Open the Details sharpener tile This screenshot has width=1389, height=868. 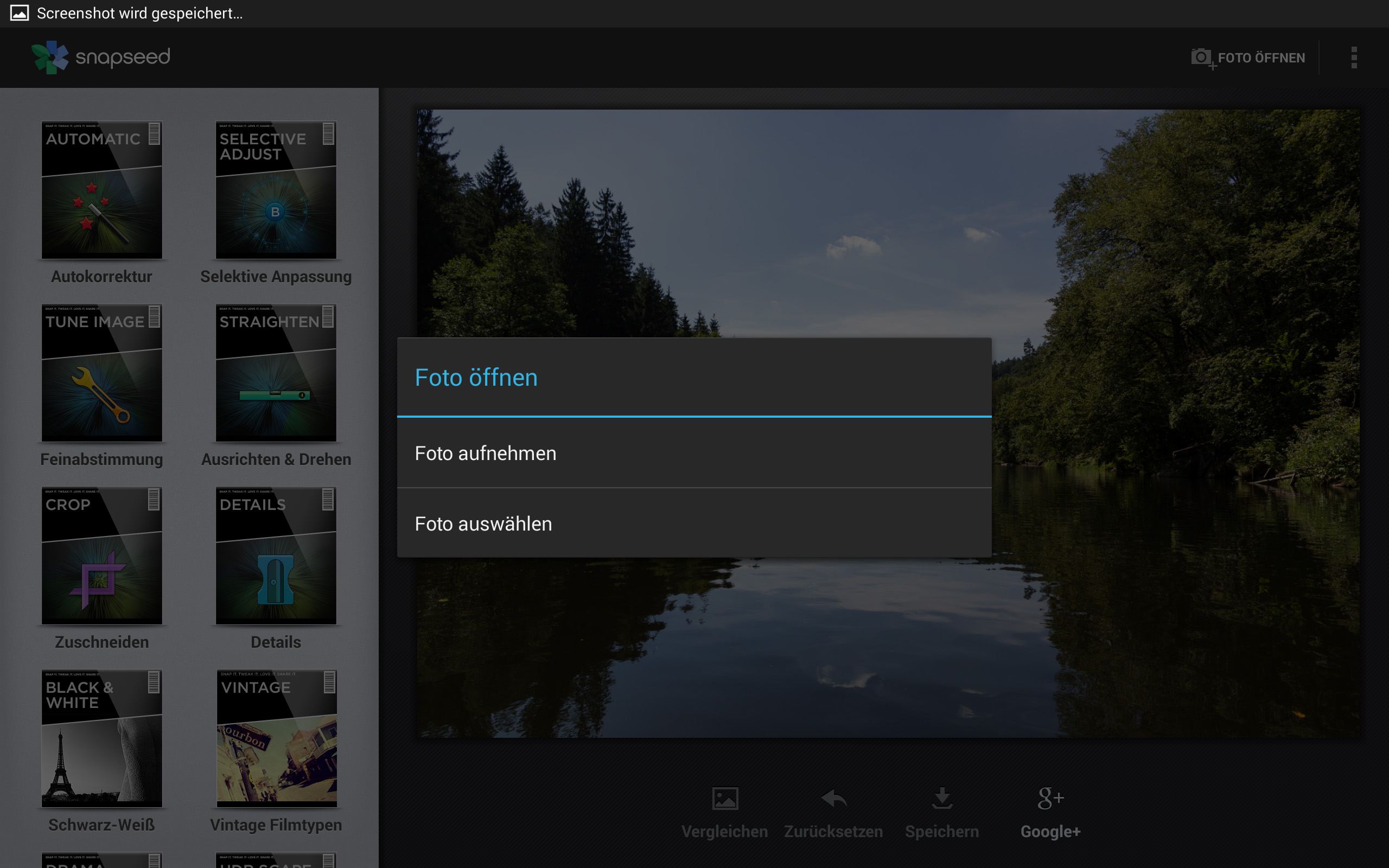point(276,555)
